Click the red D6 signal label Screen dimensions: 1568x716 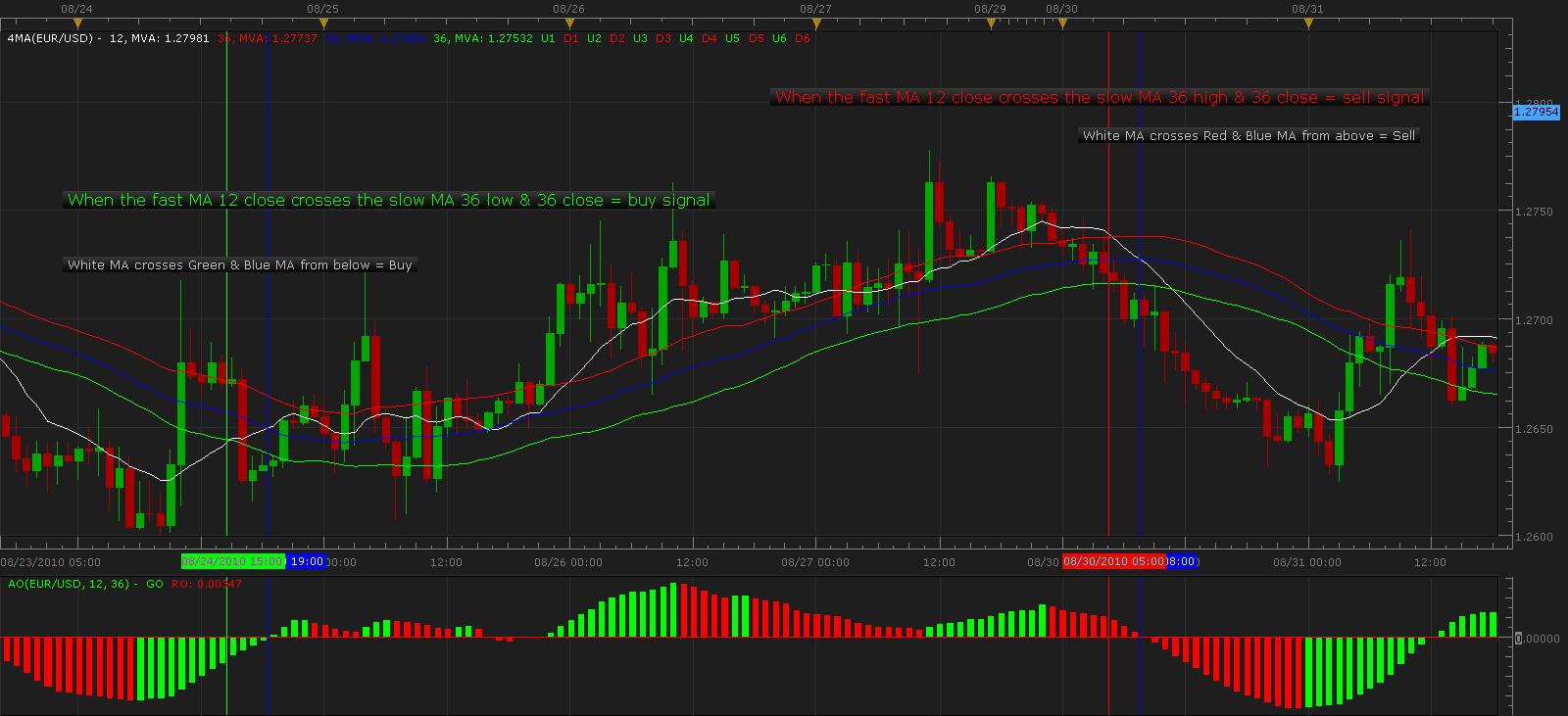pos(803,38)
